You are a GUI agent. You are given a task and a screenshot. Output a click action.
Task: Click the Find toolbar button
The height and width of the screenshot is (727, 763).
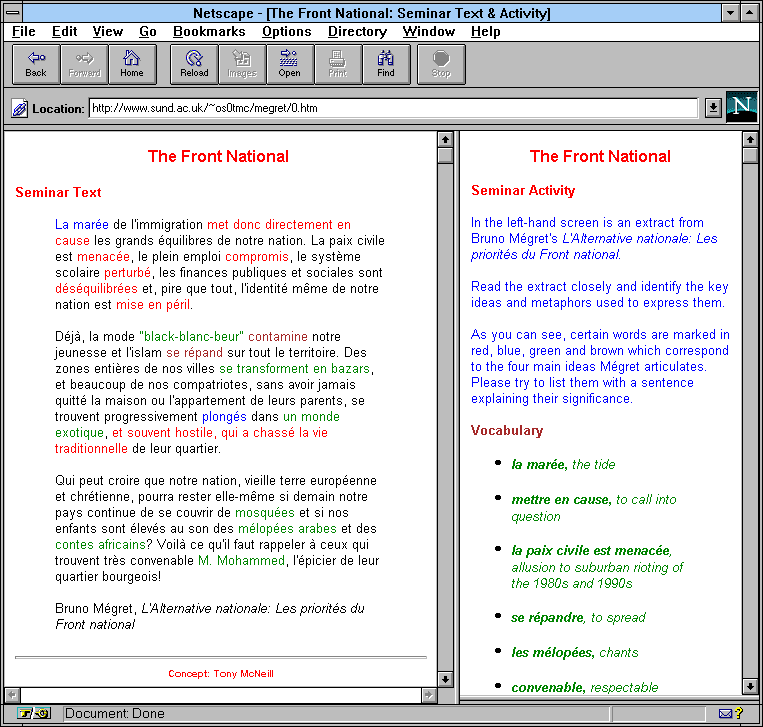point(386,65)
